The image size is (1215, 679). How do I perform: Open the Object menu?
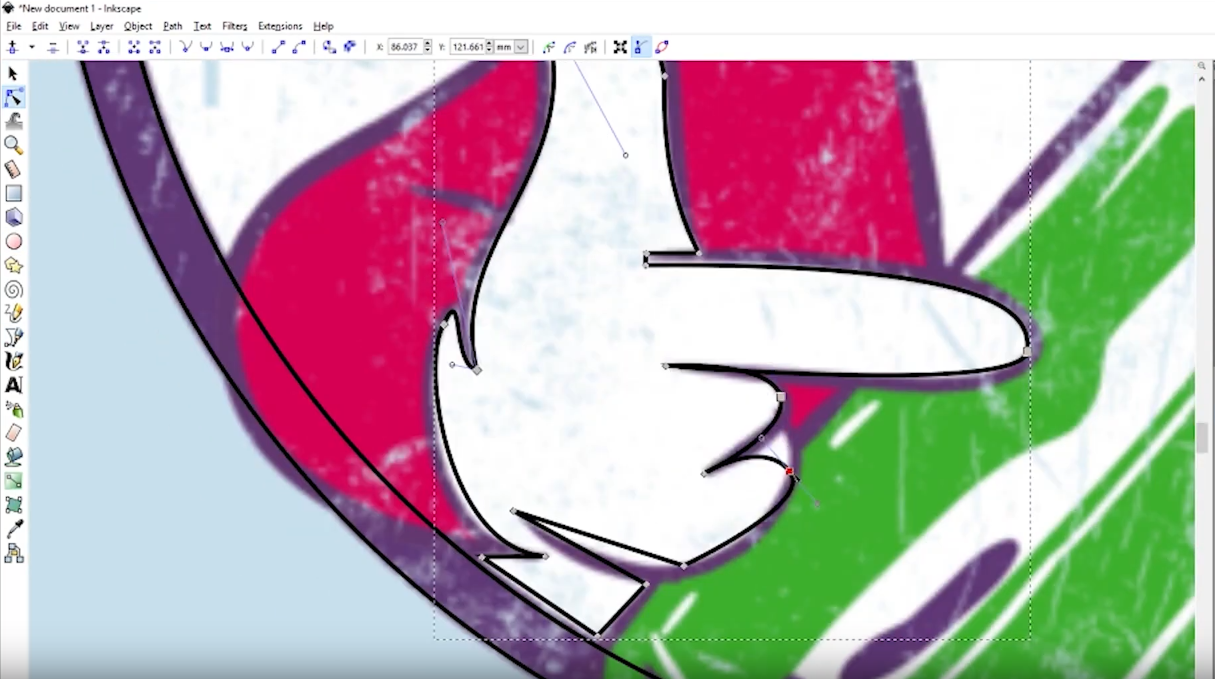pyautogui.click(x=139, y=26)
